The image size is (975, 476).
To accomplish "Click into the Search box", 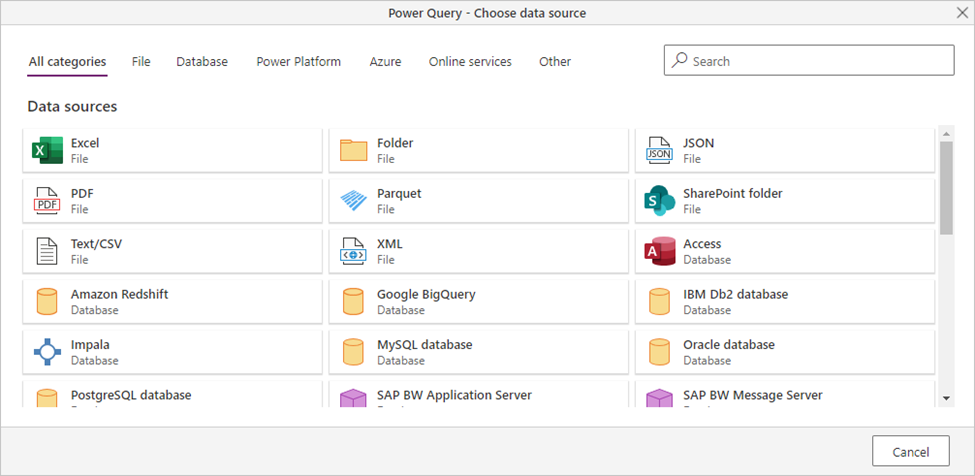I will click(x=809, y=60).
